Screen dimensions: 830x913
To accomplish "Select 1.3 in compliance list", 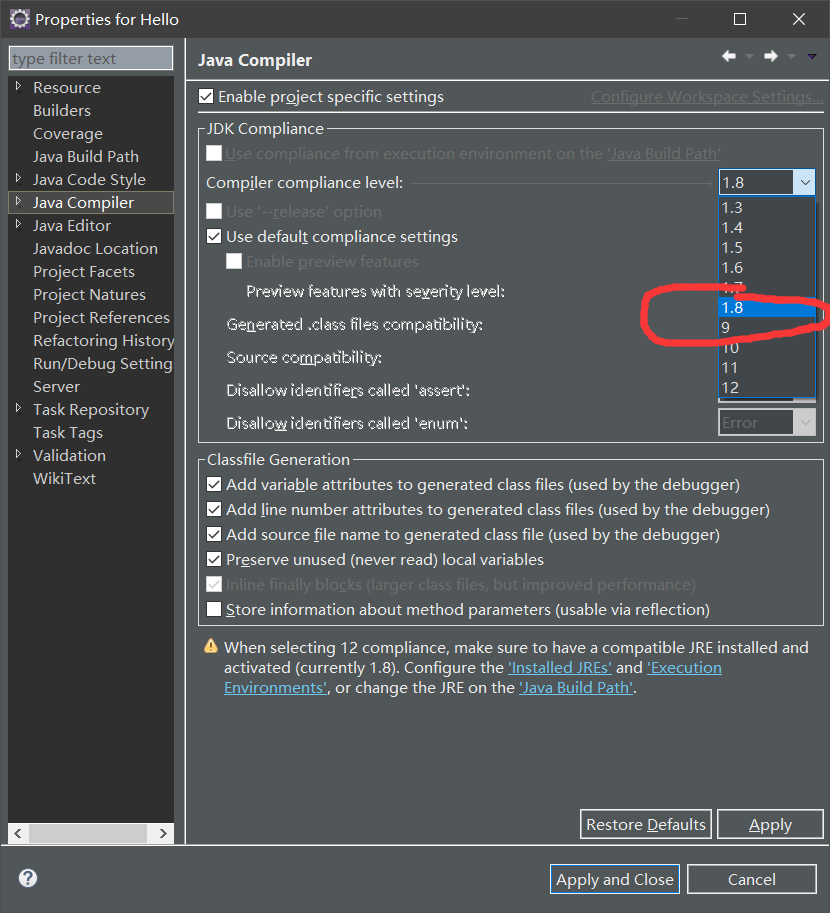I will 767,207.
